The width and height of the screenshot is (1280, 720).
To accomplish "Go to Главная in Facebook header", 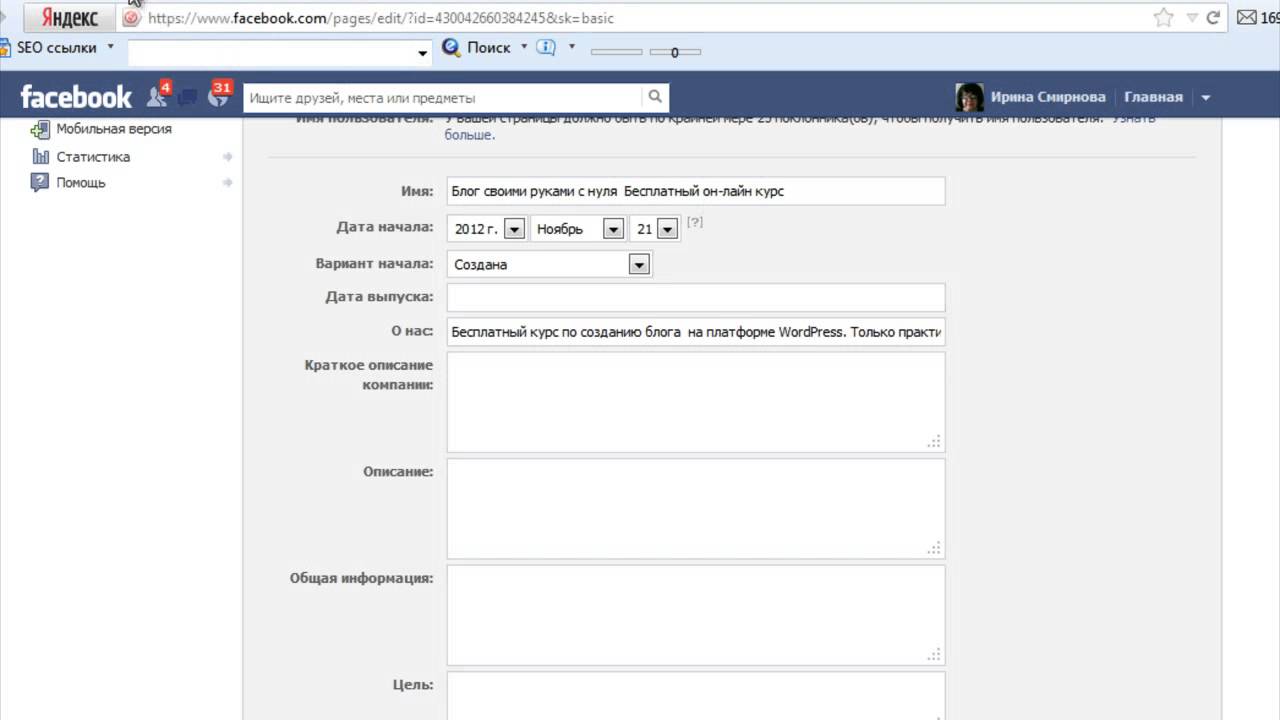I will [1153, 97].
